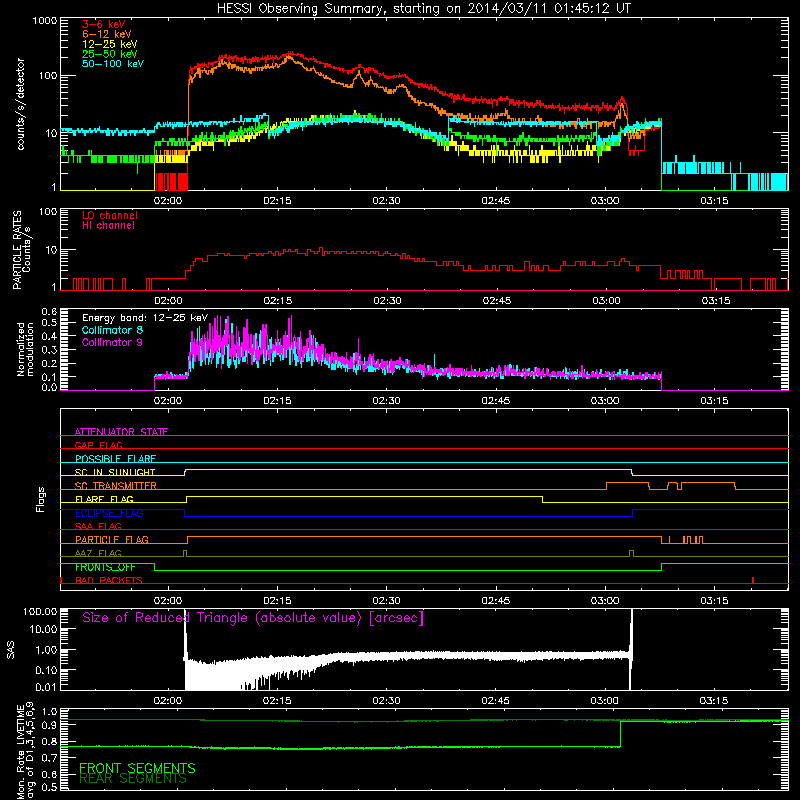The image size is (800, 800).
Task: Click the 'SAA_FLAG' flag label
Action: pos(98,526)
